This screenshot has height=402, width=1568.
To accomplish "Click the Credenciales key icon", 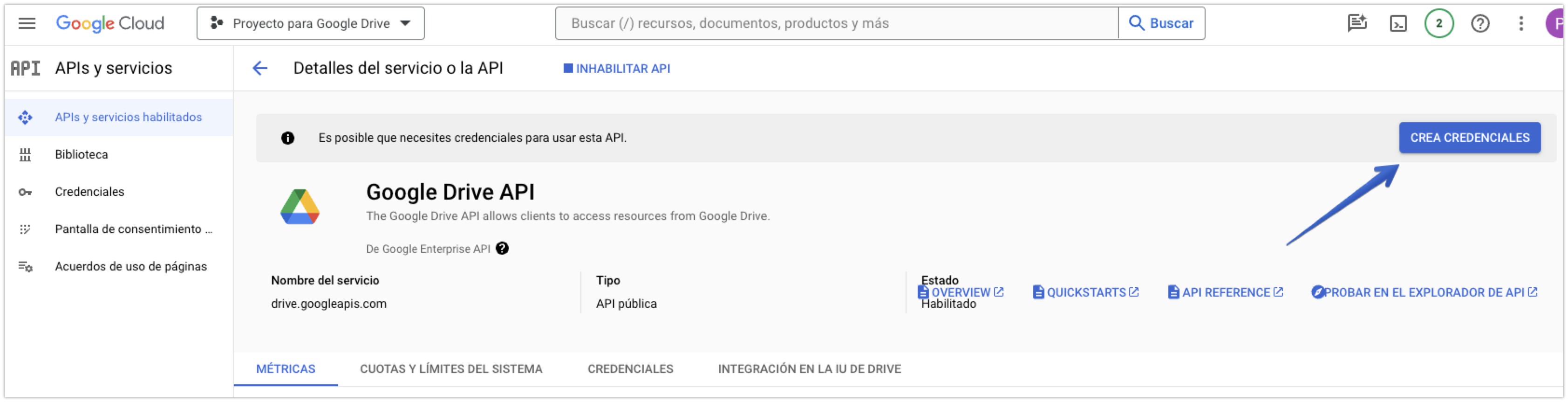I will click(25, 193).
